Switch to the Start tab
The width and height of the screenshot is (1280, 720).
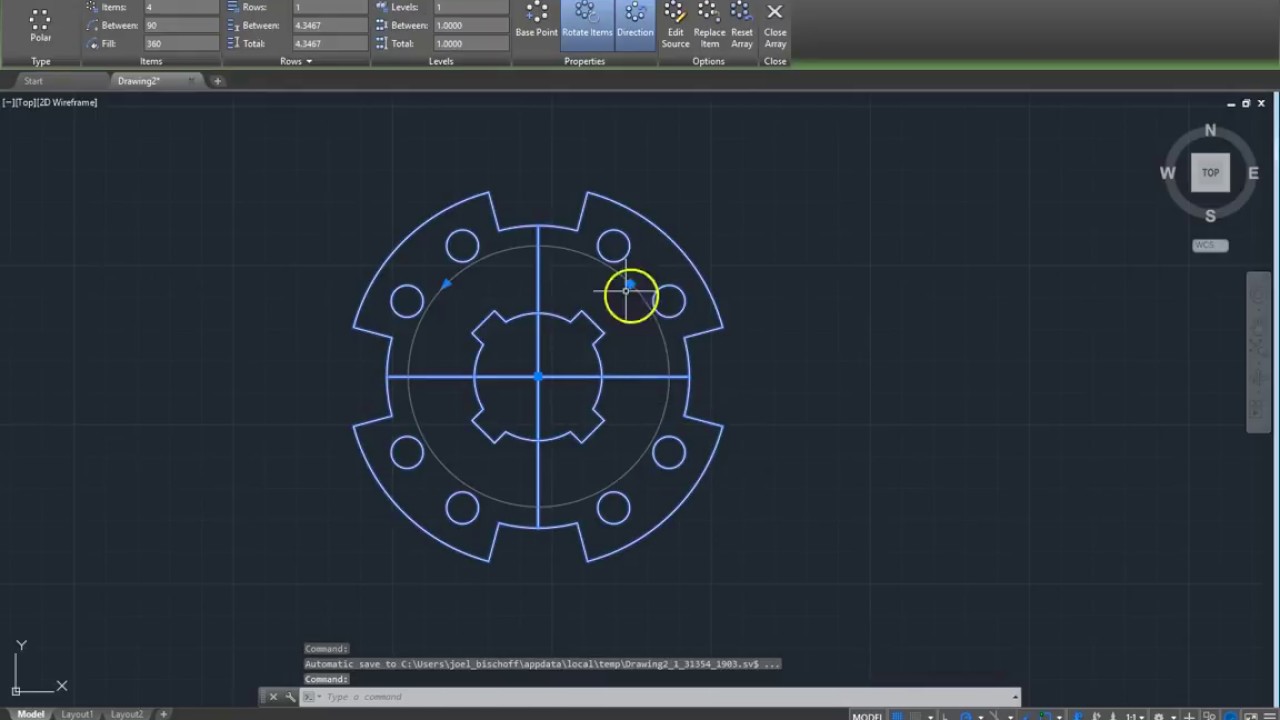coord(33,81)
